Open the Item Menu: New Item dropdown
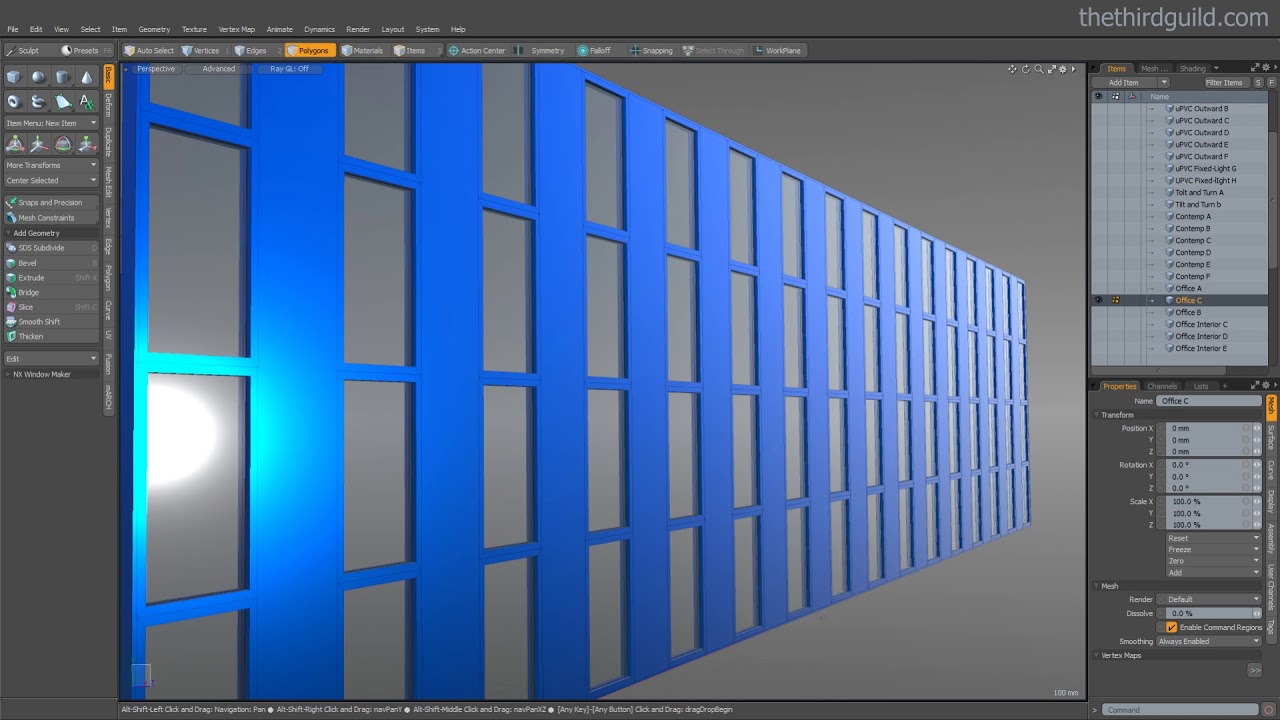1280x720 pixels. click(51, 123)
